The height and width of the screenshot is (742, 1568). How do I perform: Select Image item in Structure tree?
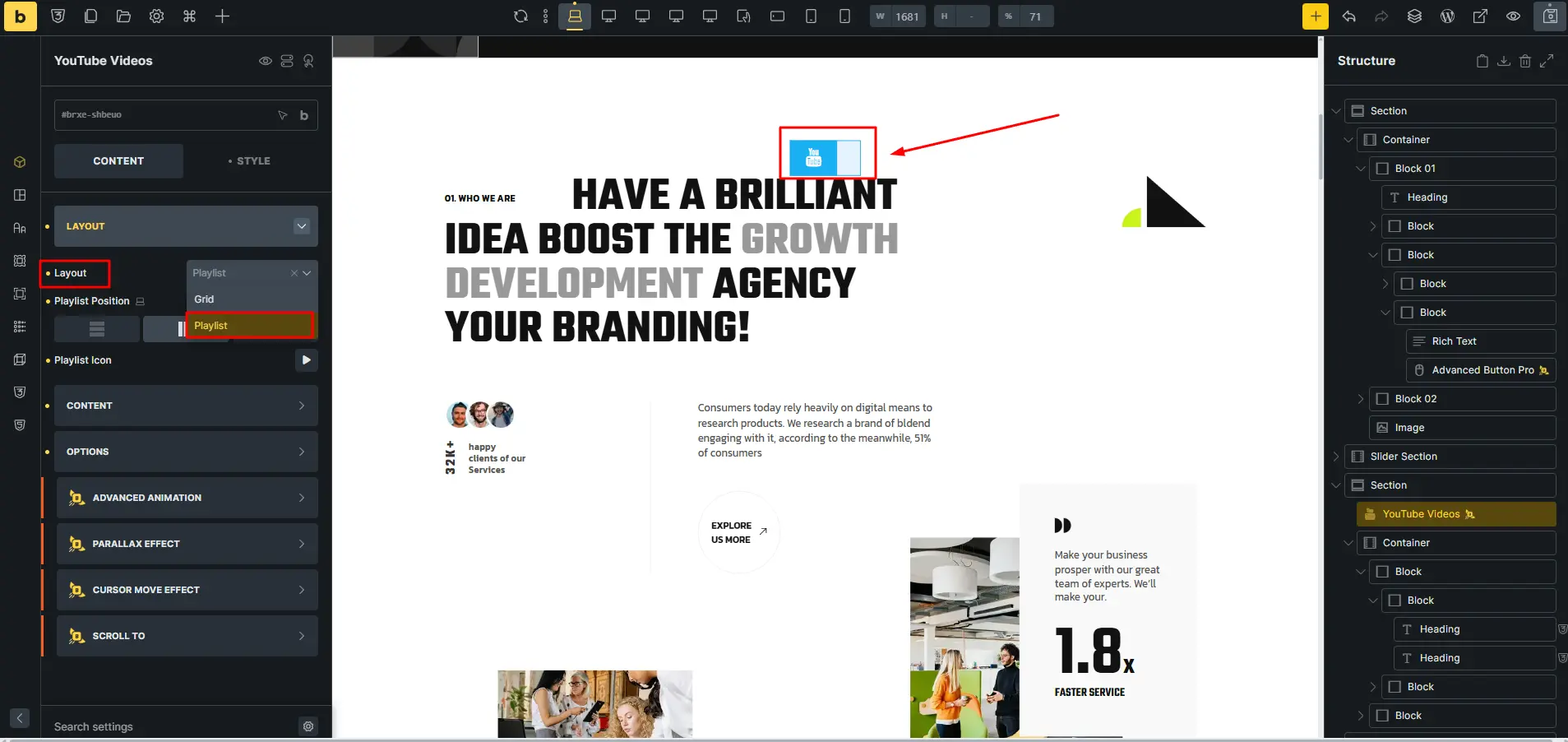(x=1463, y=428)
